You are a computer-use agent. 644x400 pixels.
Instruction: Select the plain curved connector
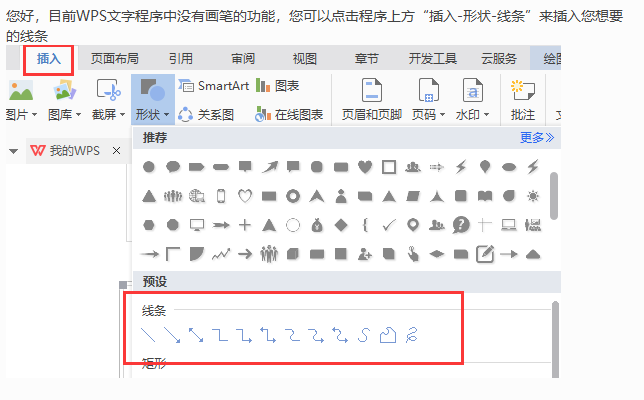click(292, 335)
